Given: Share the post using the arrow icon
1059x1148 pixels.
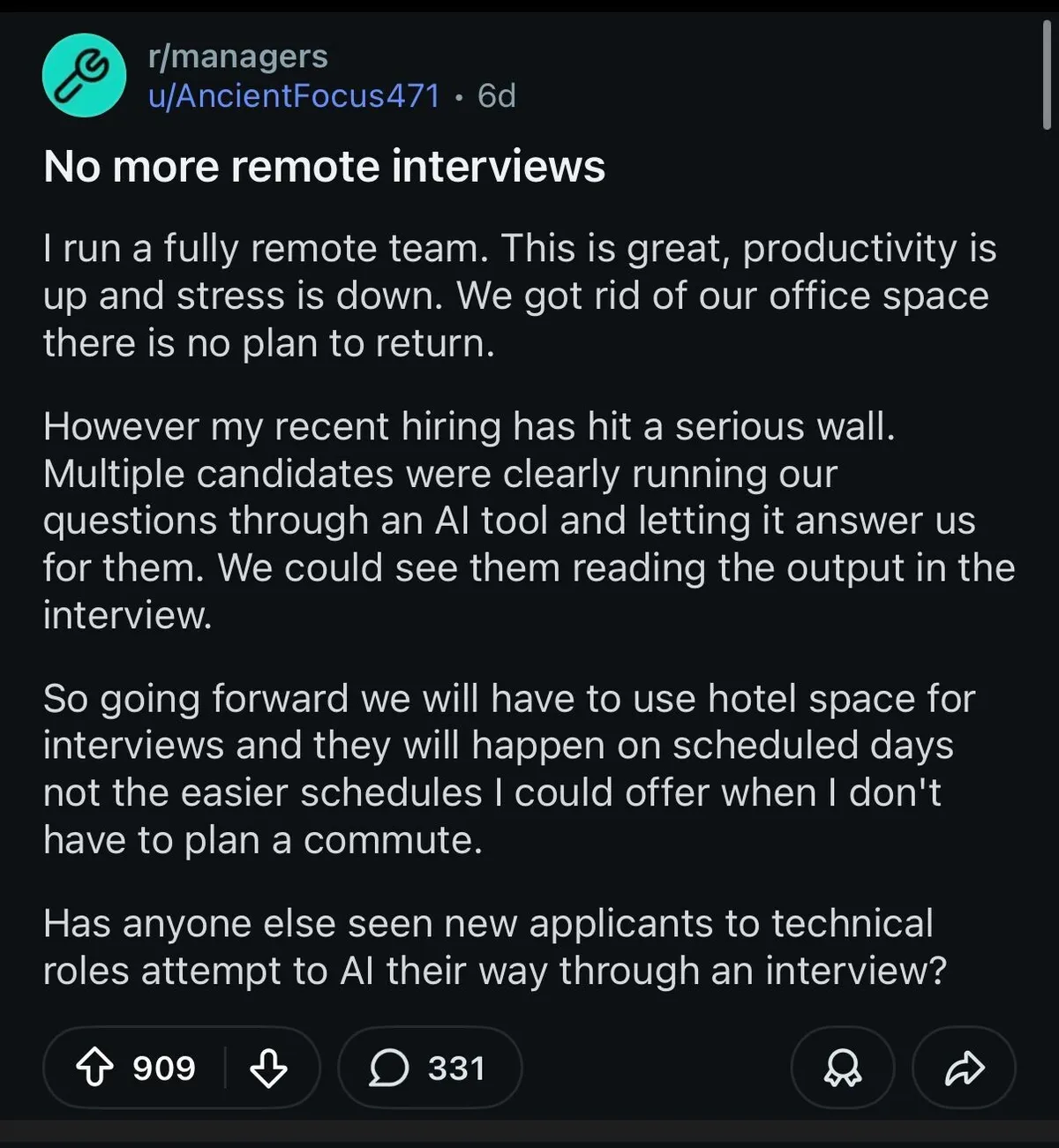Looking at the screenshot, I should tap(964, 1068).
